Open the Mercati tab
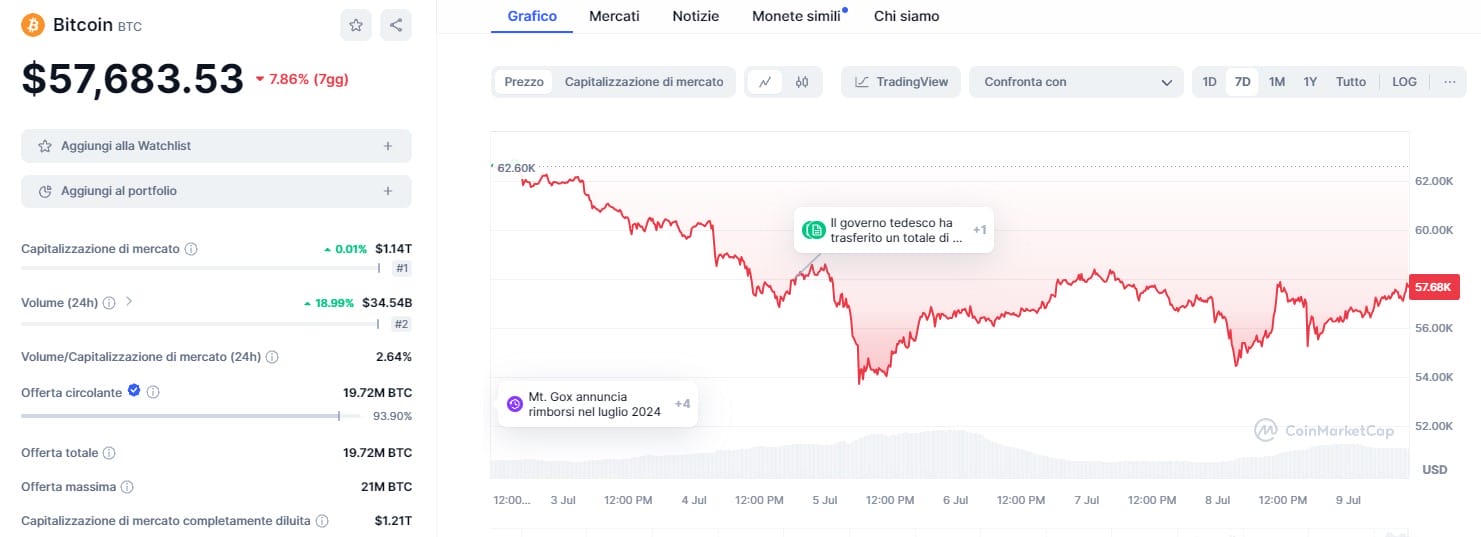Image resolution: width=1481 pixels, height=537 pixels. pos(614,16)
